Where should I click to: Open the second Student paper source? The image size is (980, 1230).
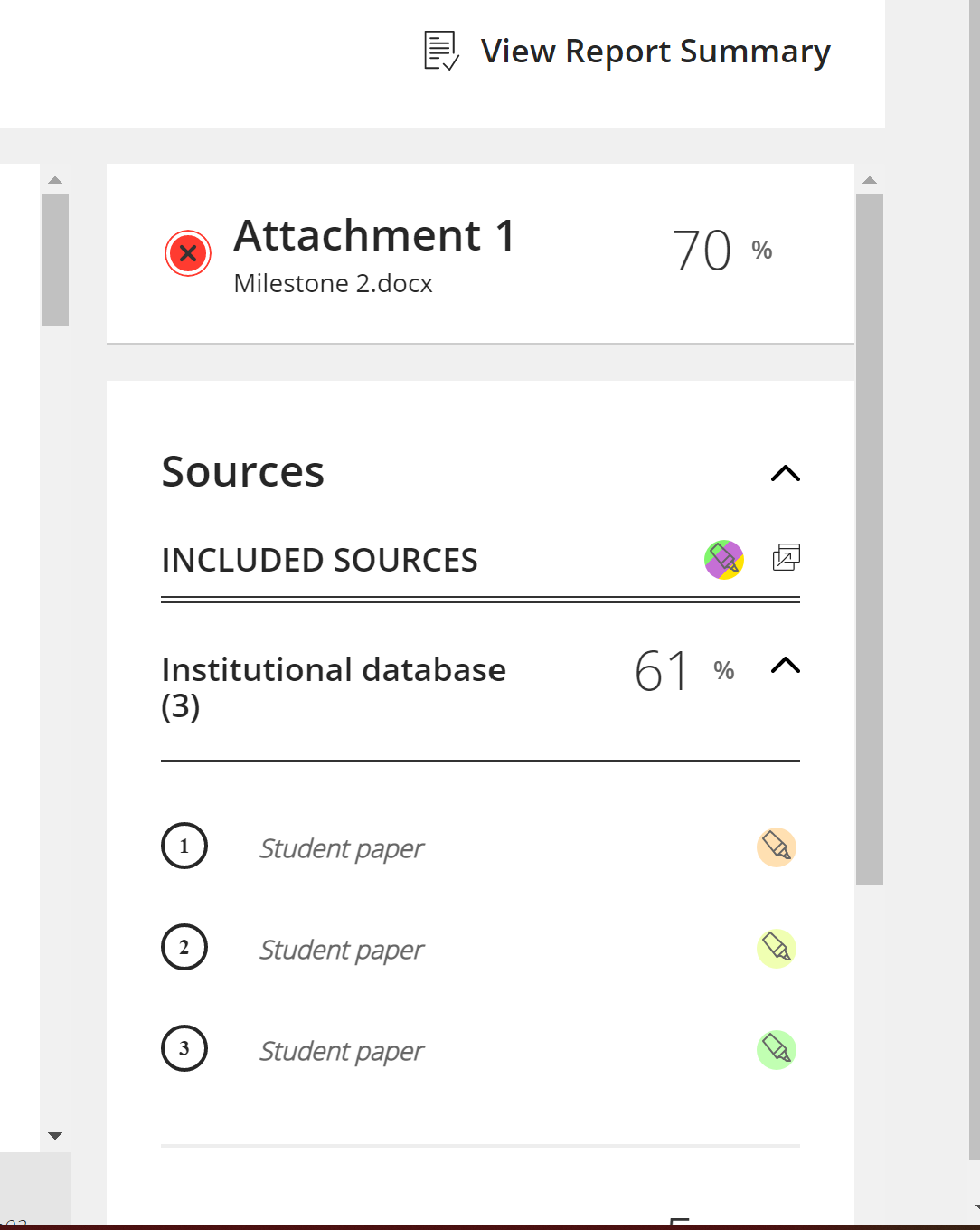(x=342, y=950)
